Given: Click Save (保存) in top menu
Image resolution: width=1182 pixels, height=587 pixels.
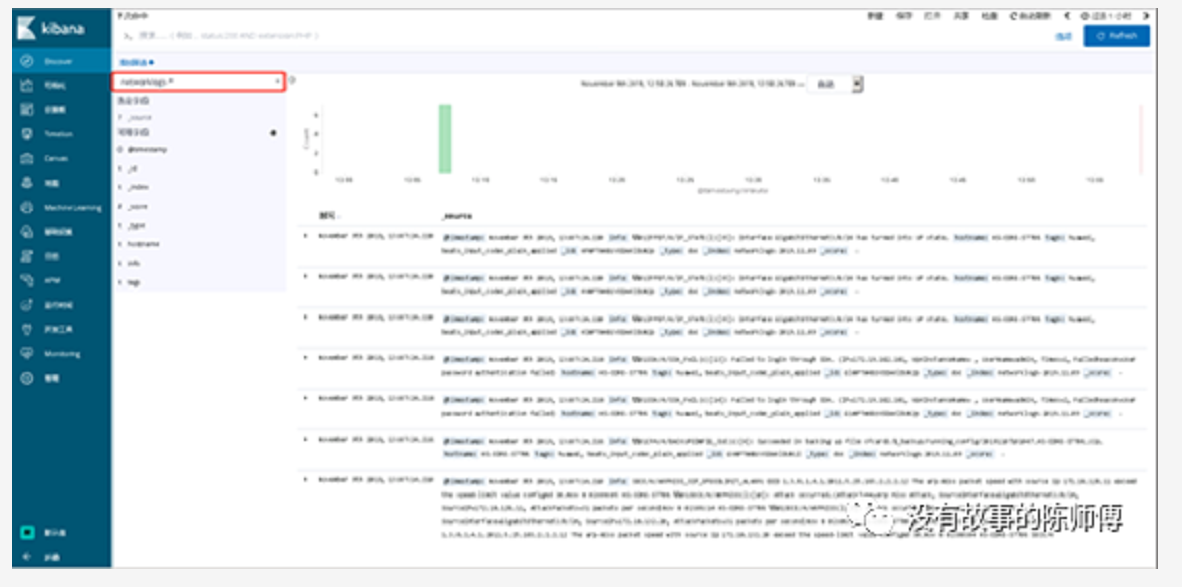Looking at the screenshot, I should 903,16.
